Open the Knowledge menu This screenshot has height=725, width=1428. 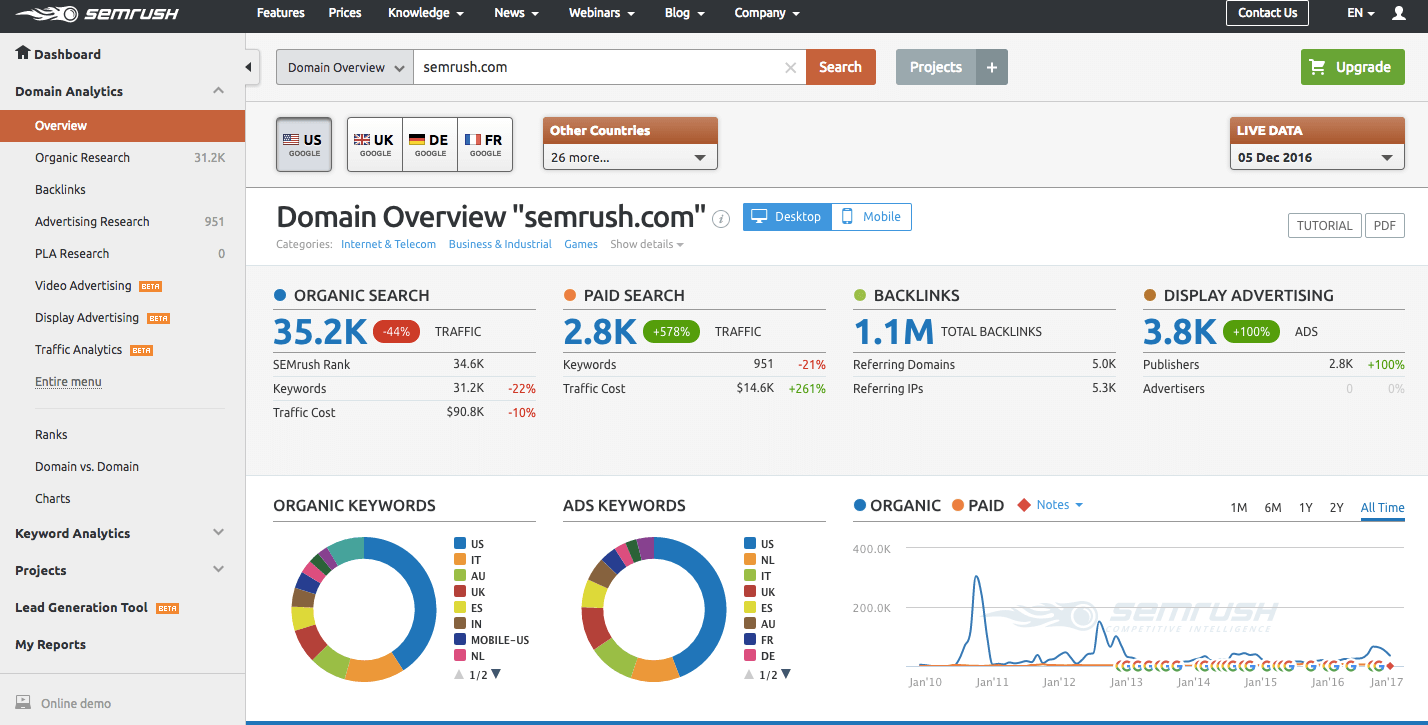click(x=426, y=13)
